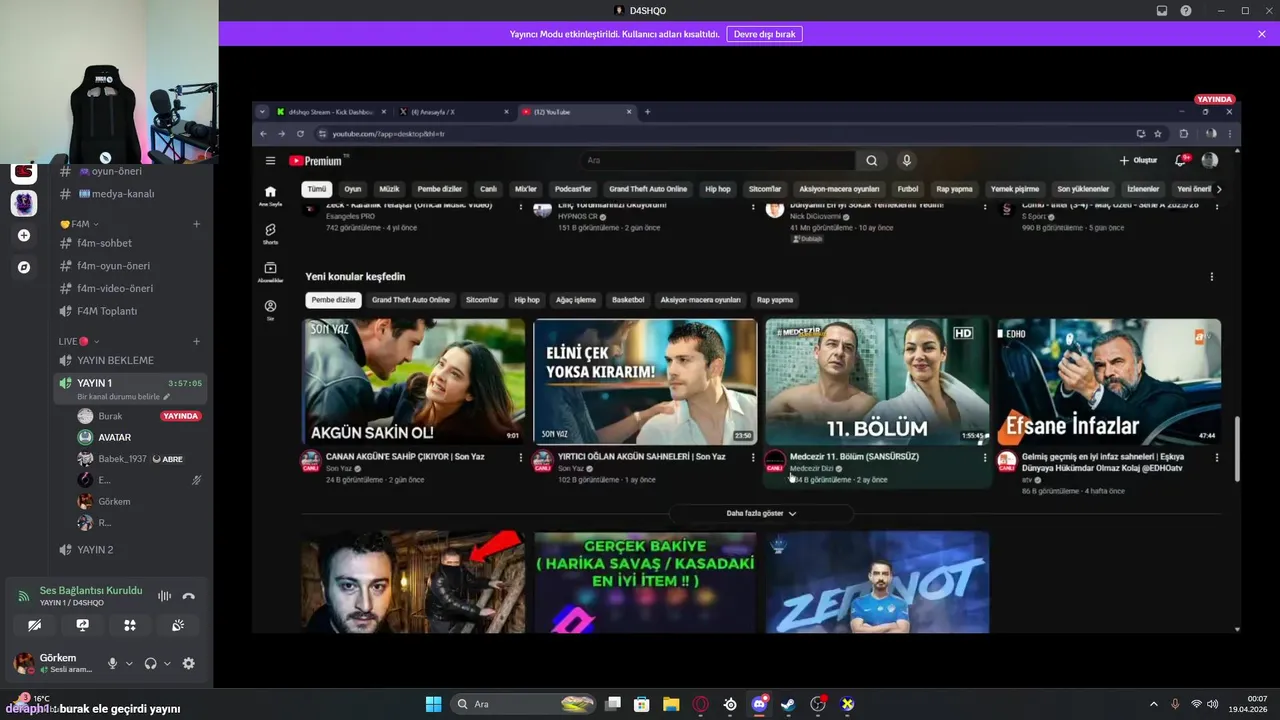Open YouTube Shorts in the sidebar

(270, 233)
